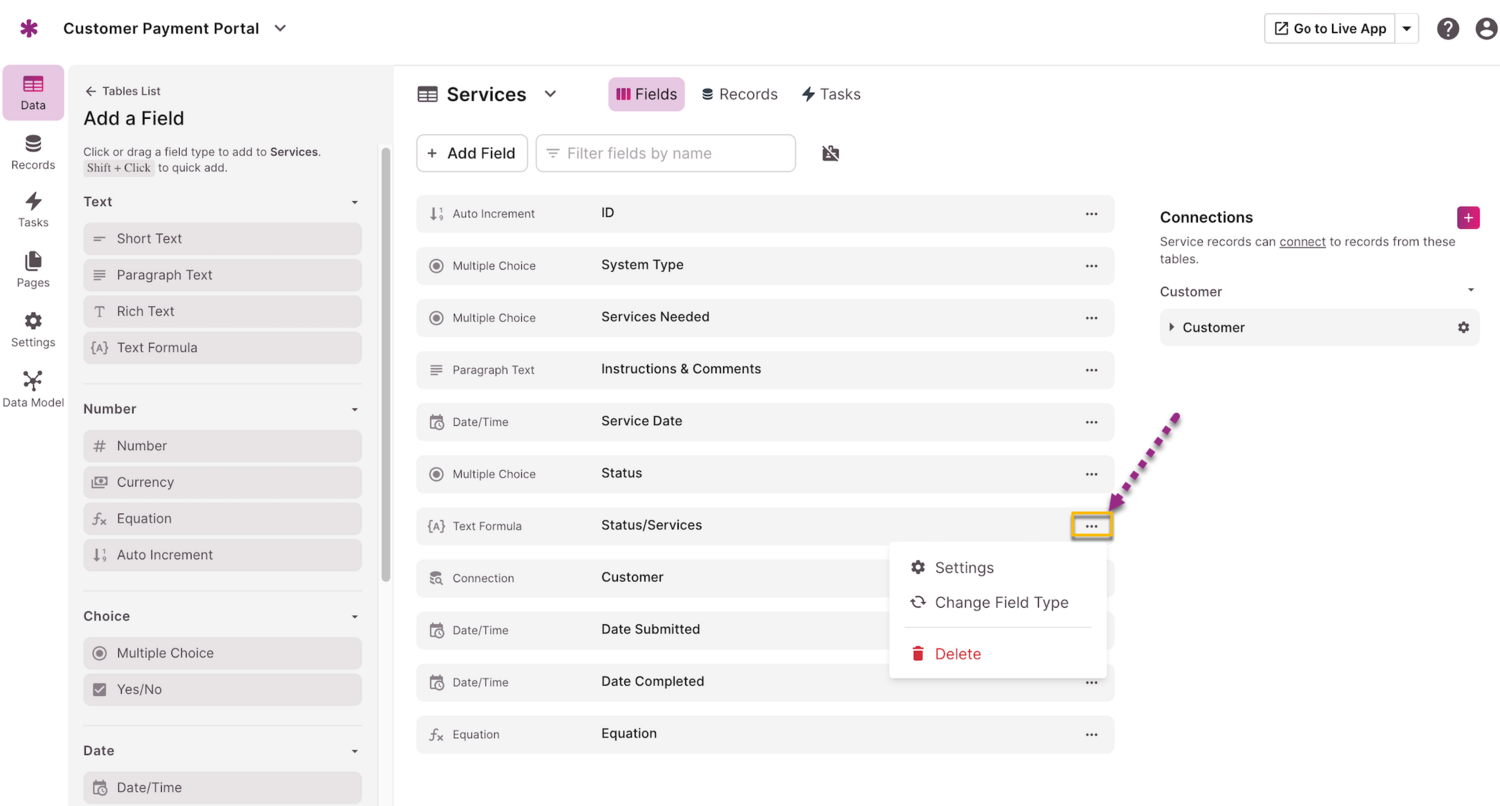
Task: Collapse the Number field types section
Action: 354,409
